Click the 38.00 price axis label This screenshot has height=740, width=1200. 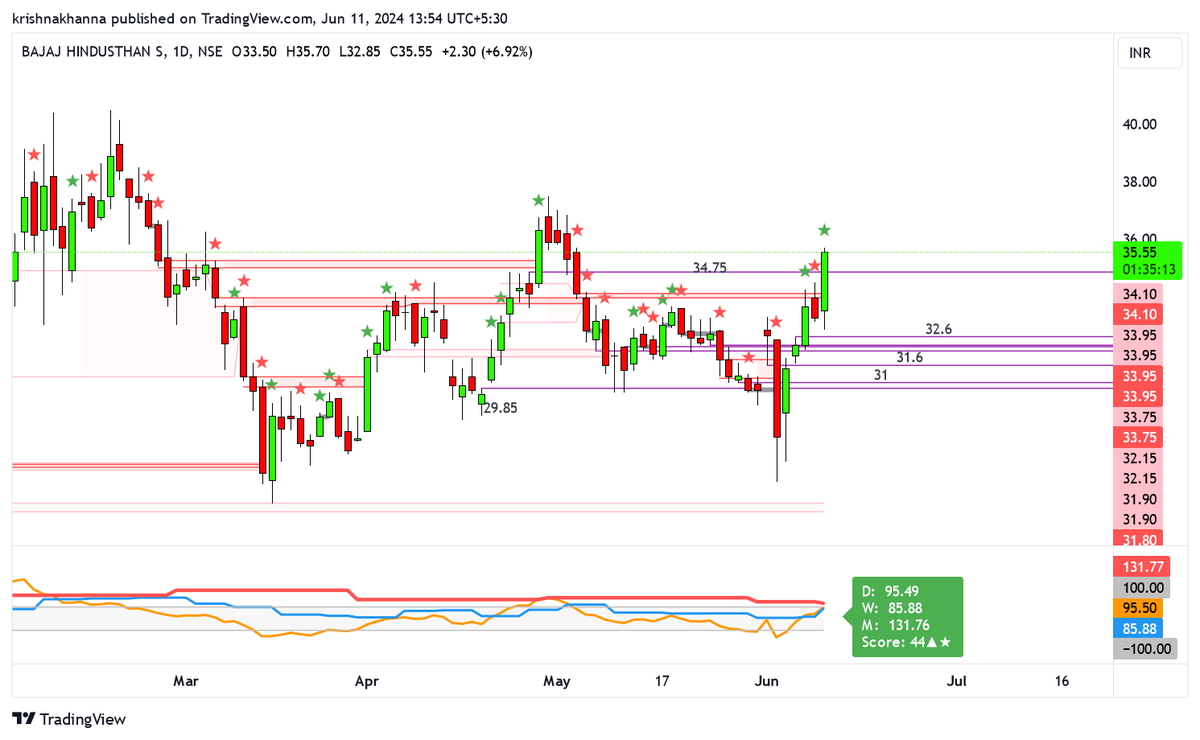tap(1139, 182)
